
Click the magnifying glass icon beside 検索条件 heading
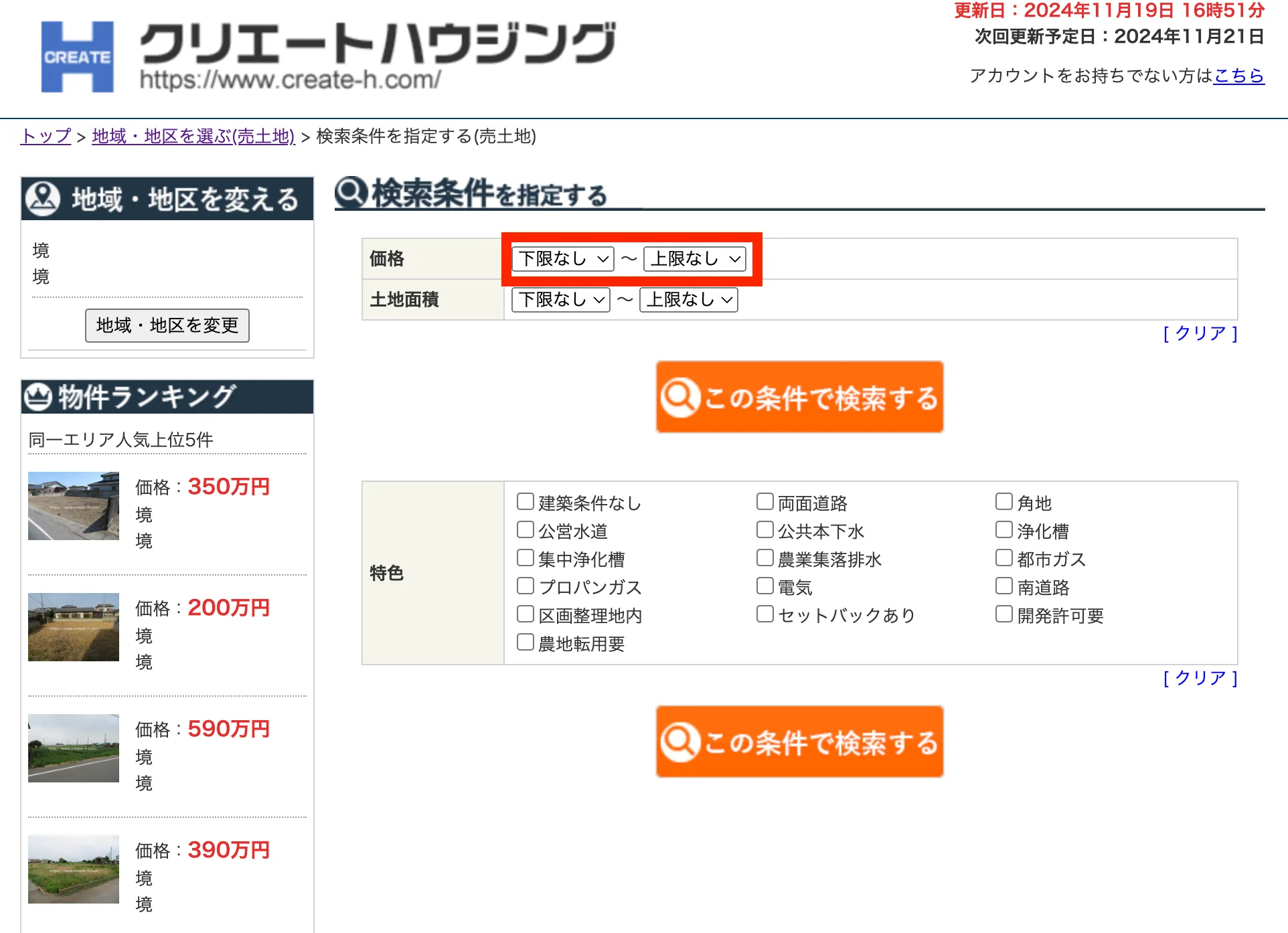pos(351,193)
